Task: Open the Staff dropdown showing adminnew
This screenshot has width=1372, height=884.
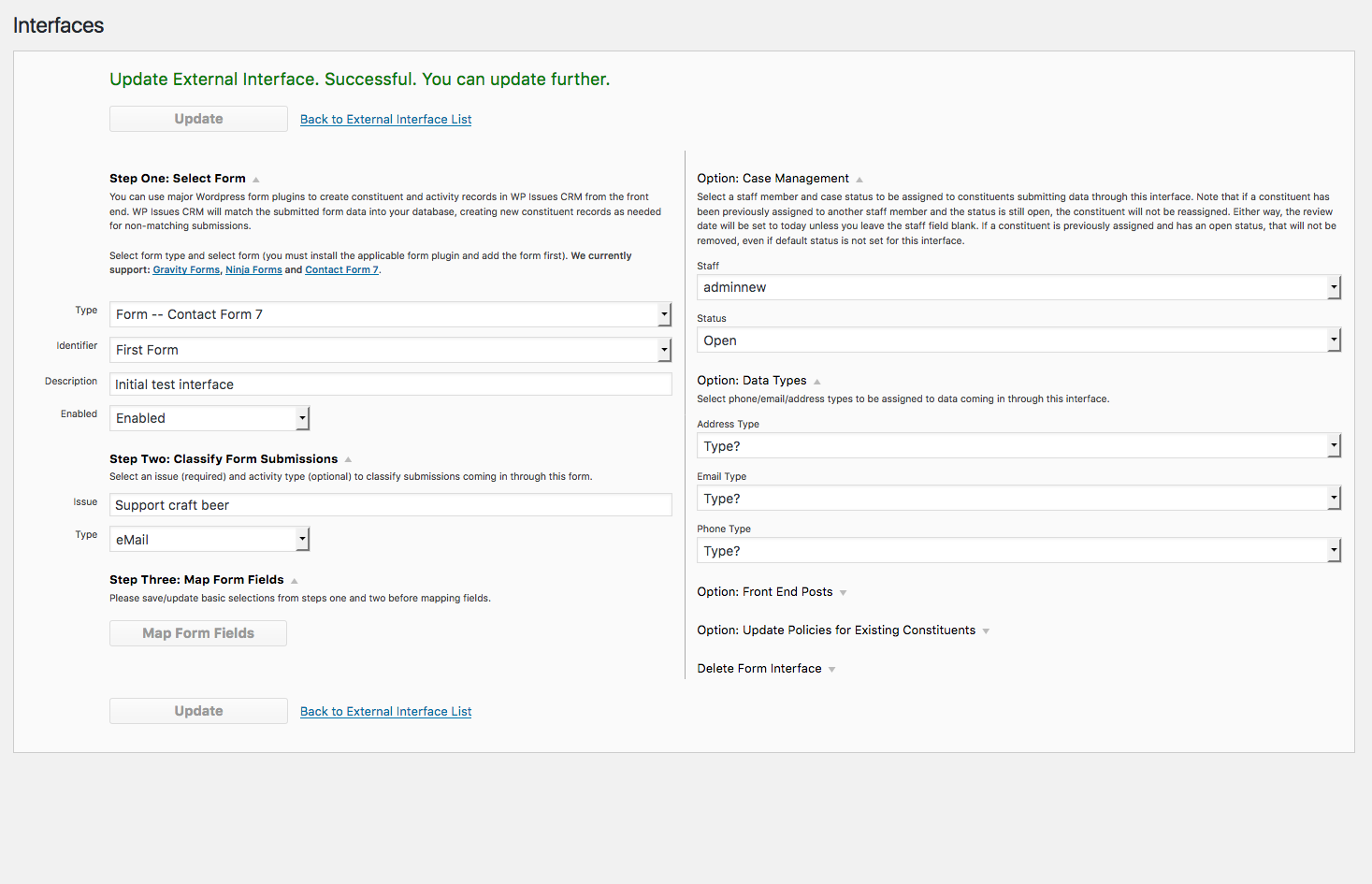Action: [x=1018, y=287]
